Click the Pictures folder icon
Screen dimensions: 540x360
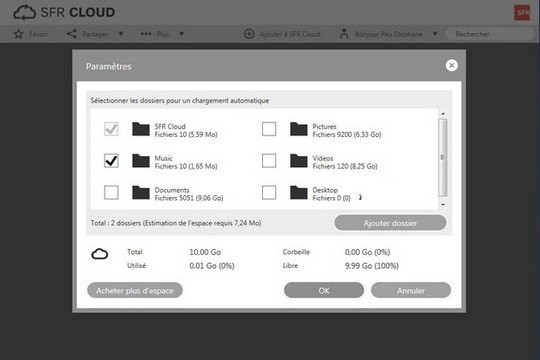click(299, 129)
